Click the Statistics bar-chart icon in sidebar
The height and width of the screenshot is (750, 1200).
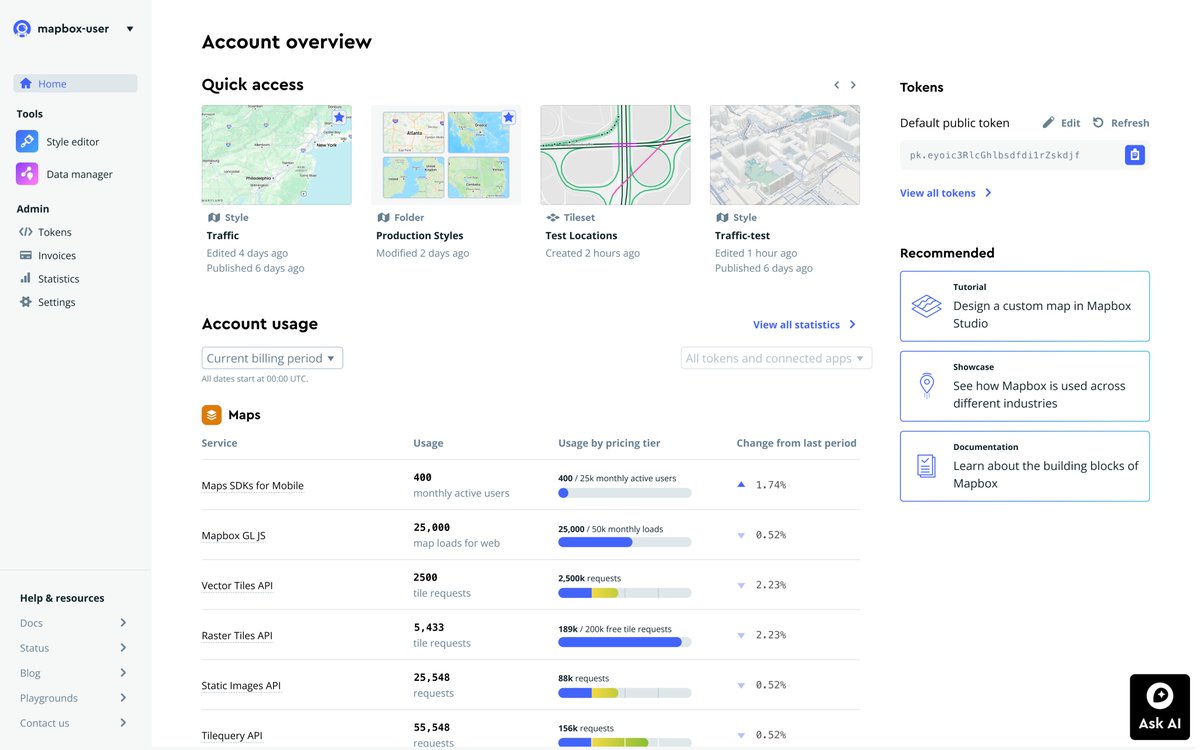26,278
